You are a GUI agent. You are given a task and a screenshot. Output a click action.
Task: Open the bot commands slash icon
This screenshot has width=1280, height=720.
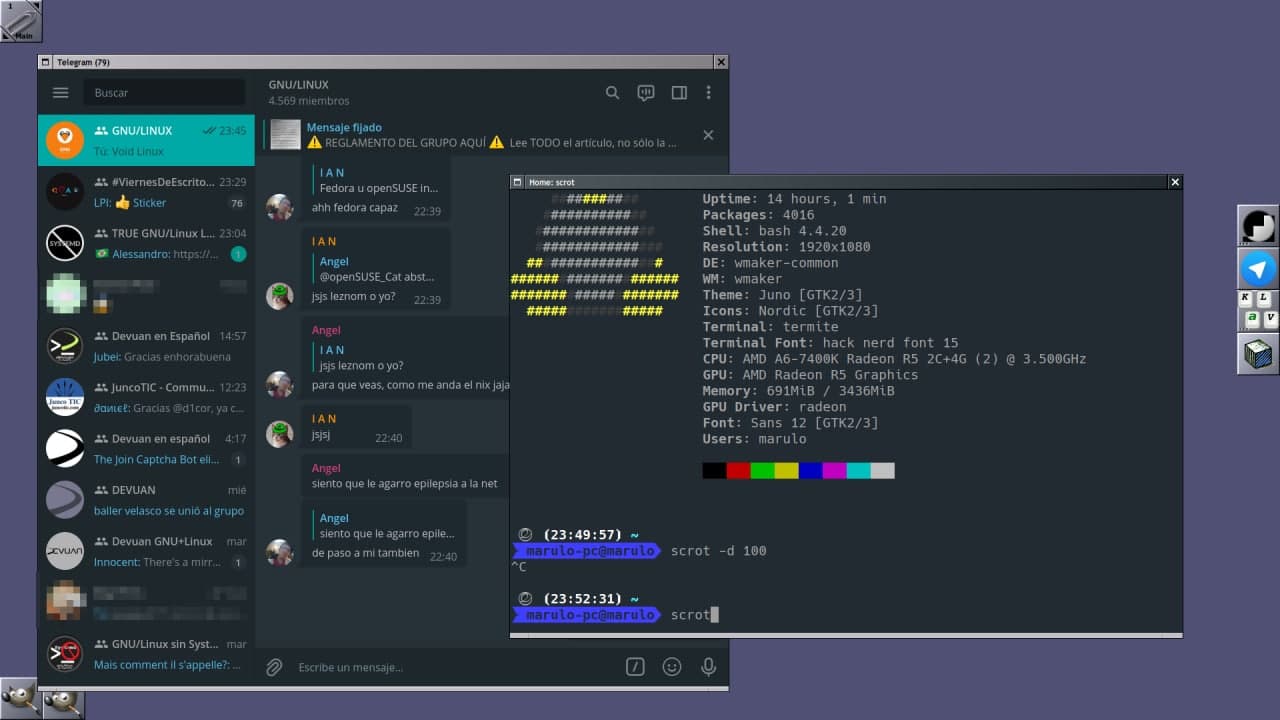(635, 667)
